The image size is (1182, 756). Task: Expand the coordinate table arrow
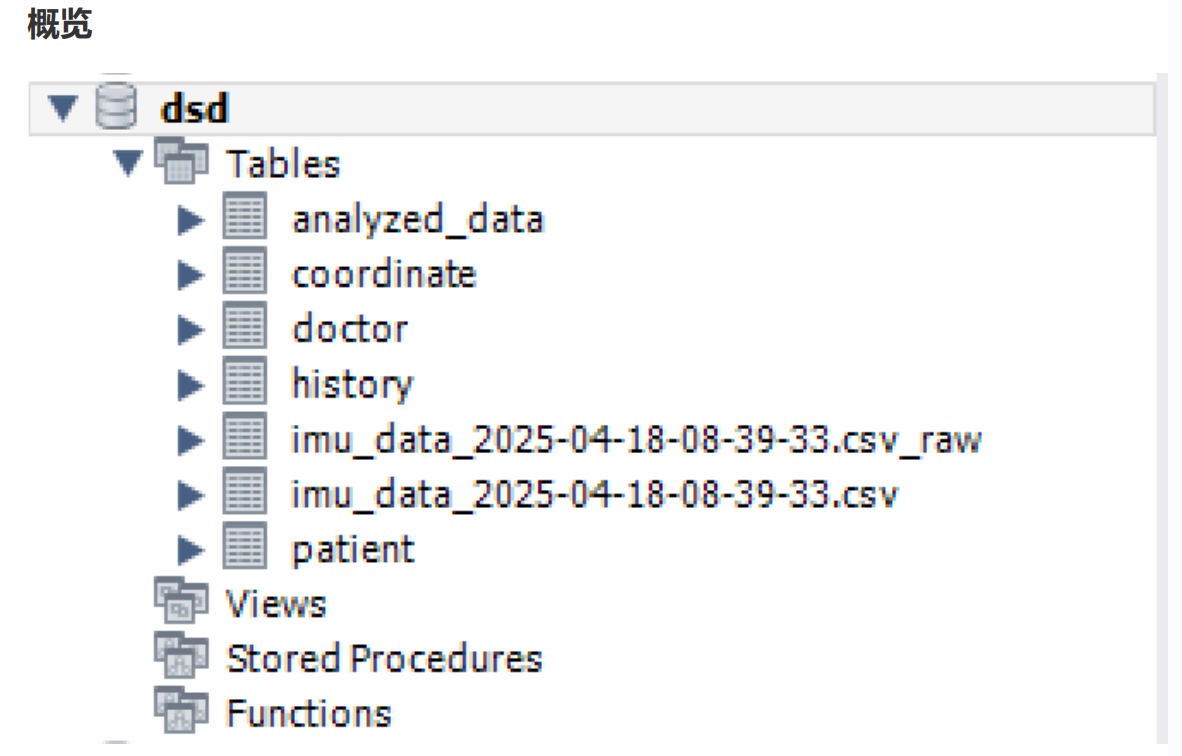[190, 274]
